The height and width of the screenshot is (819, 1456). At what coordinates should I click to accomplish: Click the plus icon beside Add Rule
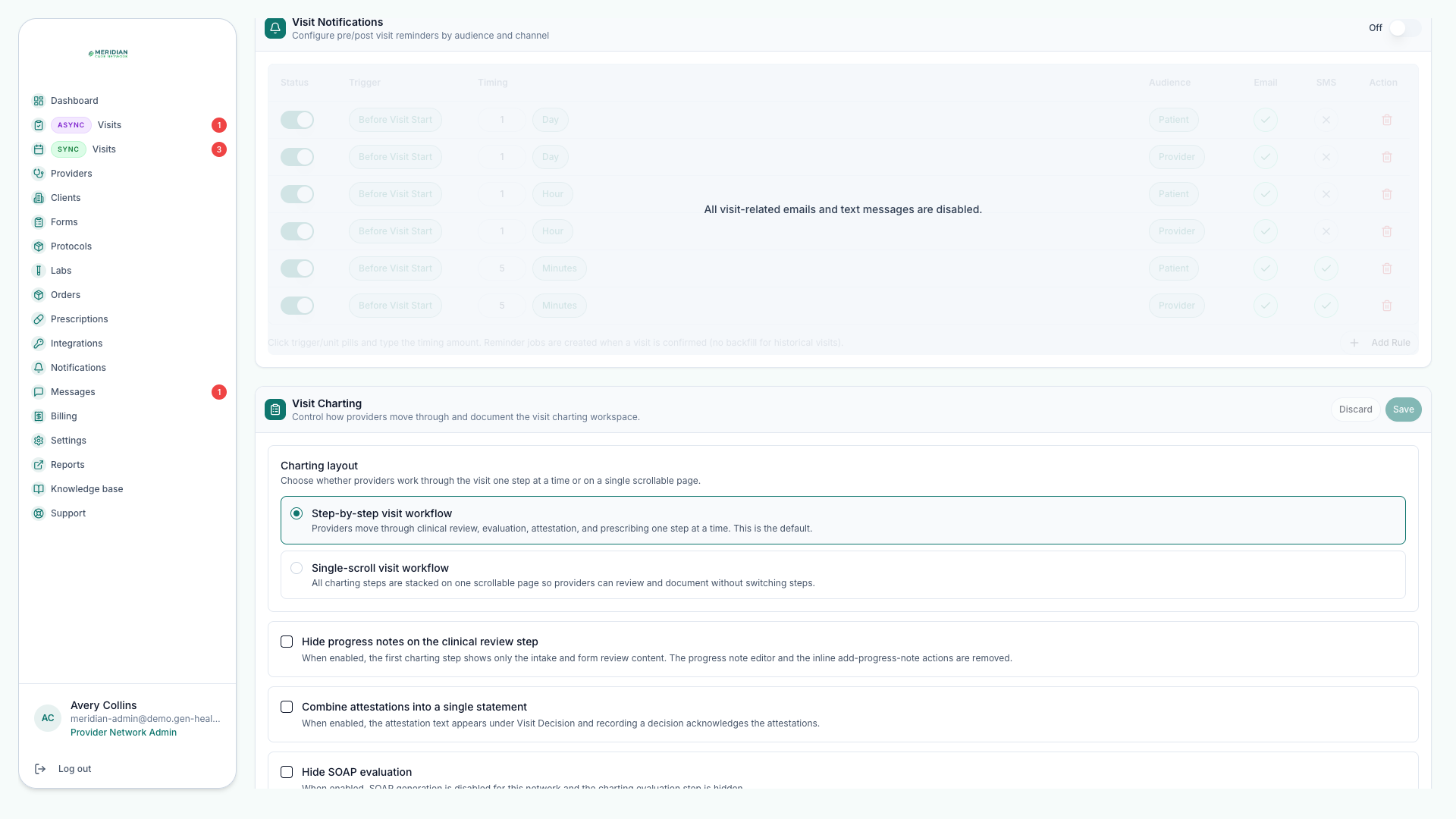(x=1354, y=343)
